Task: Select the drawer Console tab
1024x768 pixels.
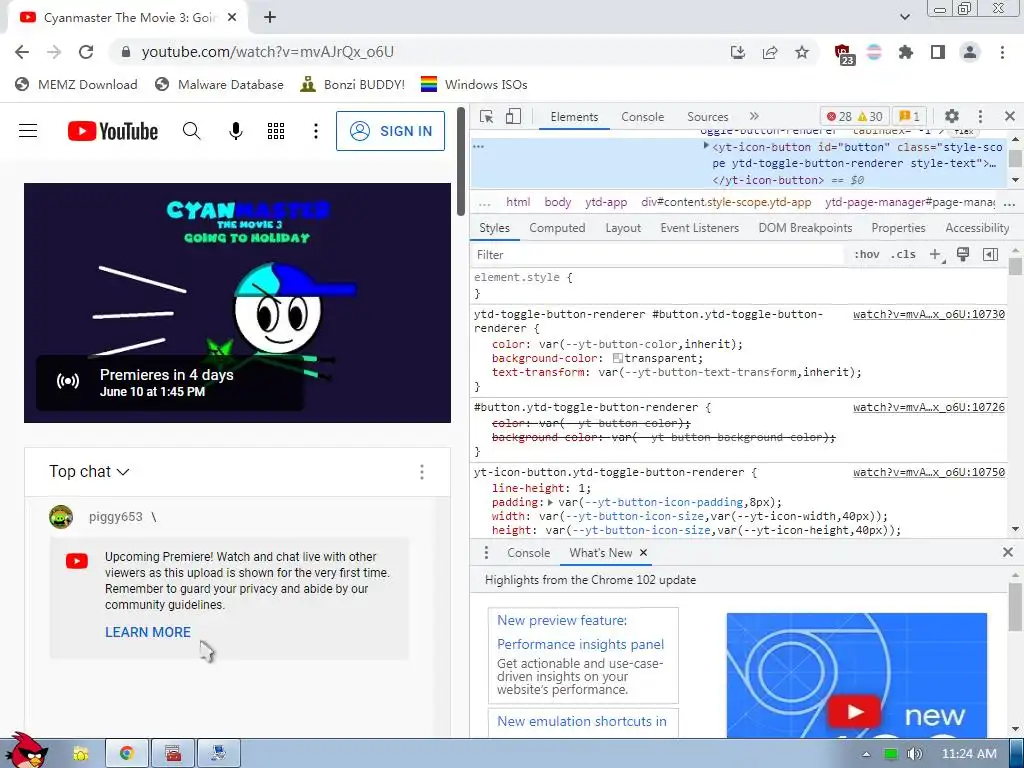Action: (x=528, y=553)
